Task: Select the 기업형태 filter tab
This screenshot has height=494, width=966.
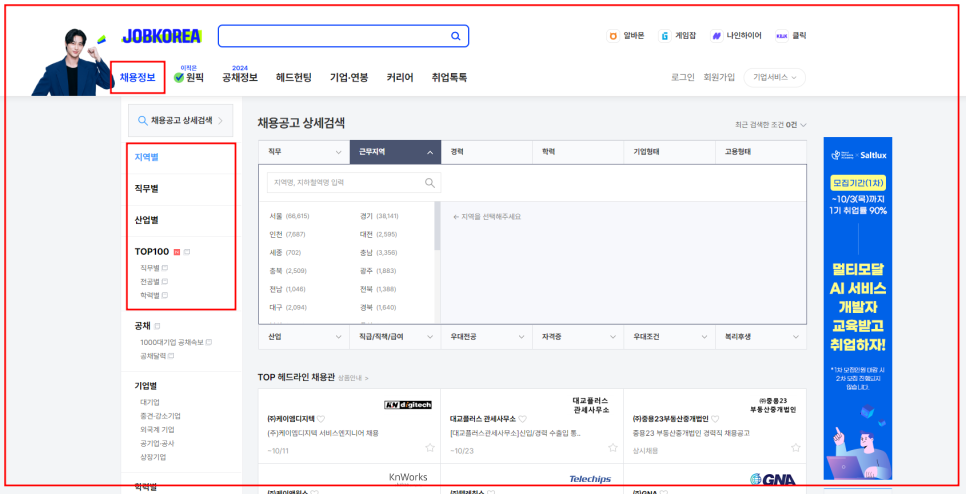Action: coord(669,152)
